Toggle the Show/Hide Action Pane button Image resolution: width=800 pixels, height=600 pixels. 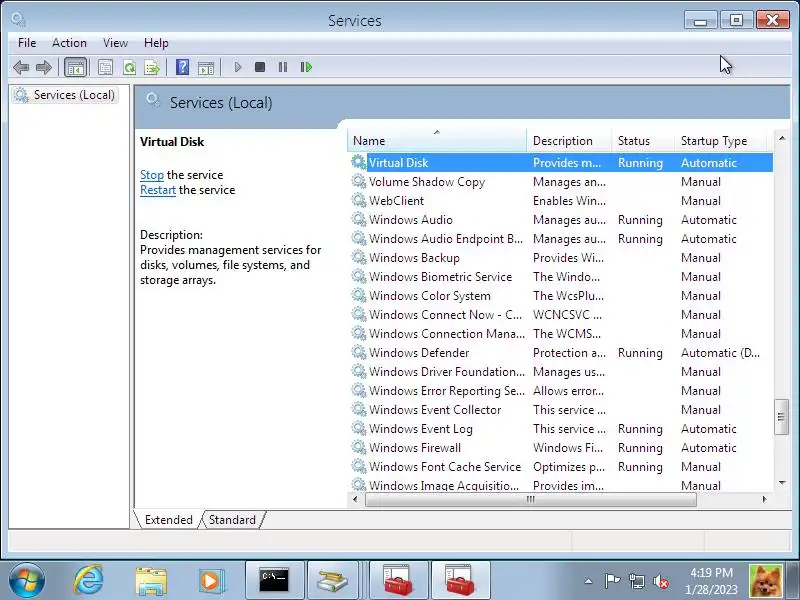click(x=206, y=67)
